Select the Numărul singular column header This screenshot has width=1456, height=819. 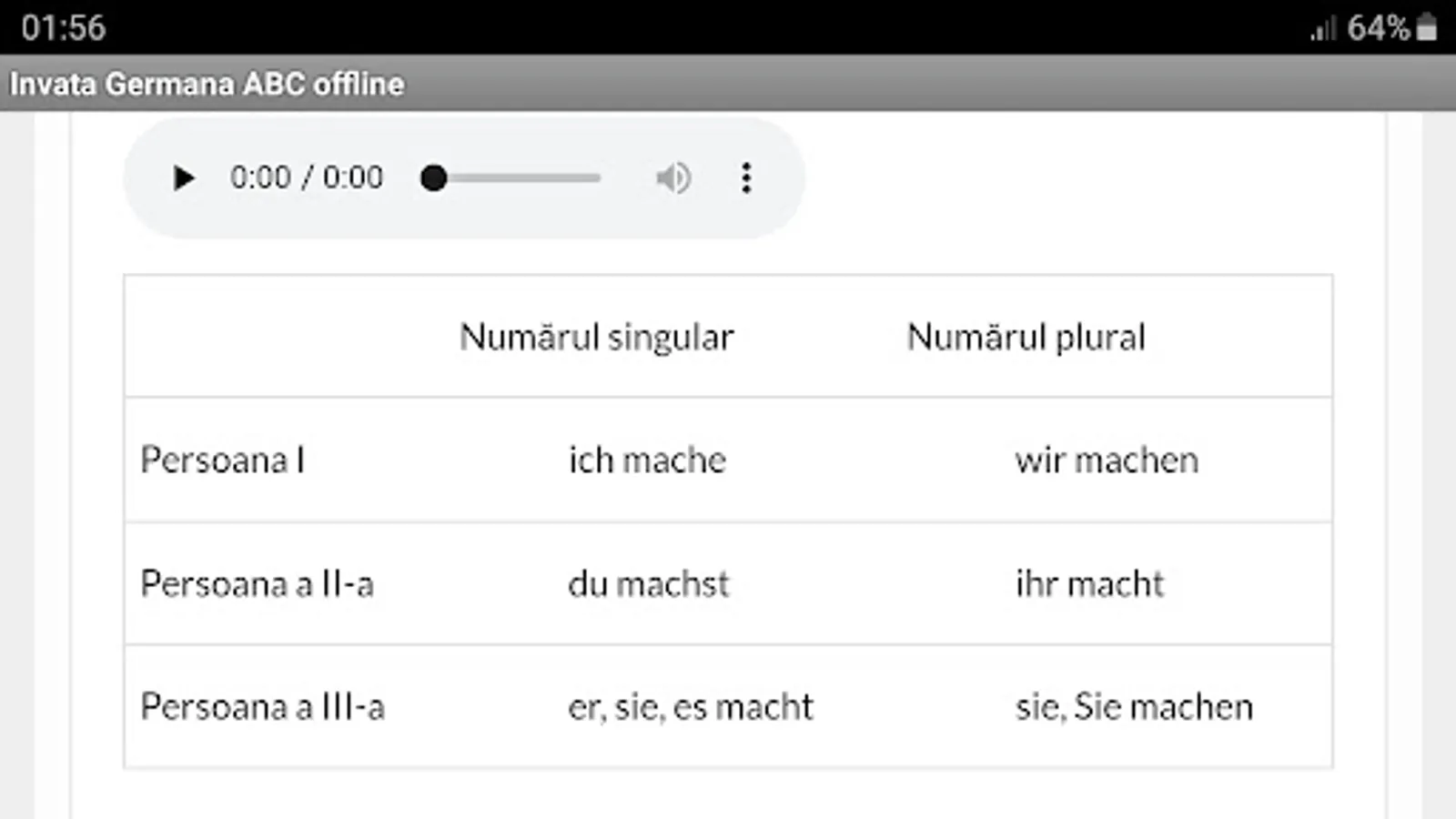pos(596,338)
